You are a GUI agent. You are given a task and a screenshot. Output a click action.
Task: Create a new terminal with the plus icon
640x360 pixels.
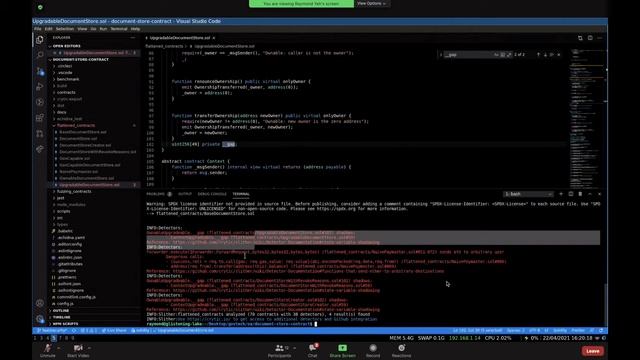[561, 194]
